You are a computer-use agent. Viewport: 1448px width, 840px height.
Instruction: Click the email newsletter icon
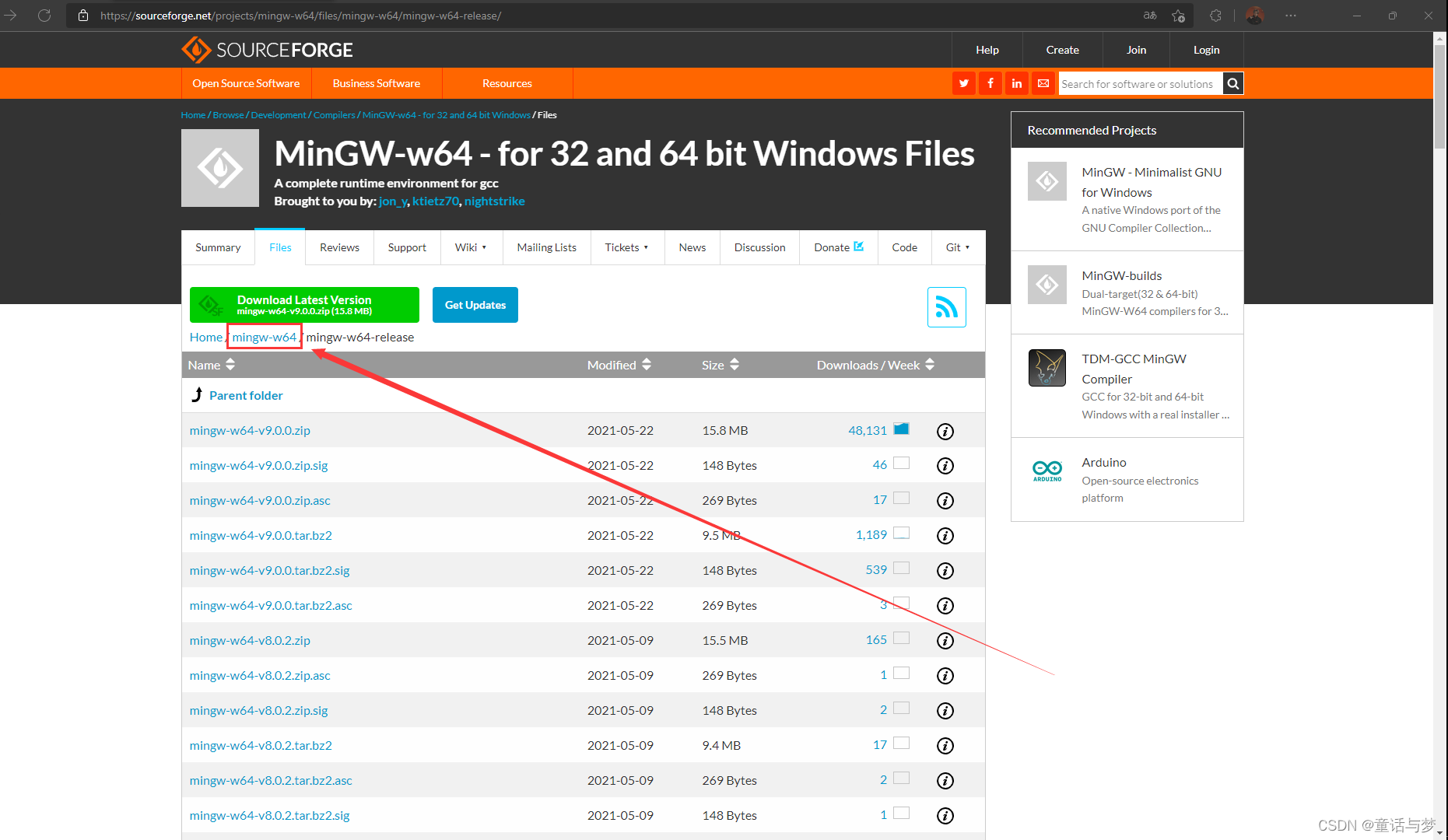pos(1043,83)
